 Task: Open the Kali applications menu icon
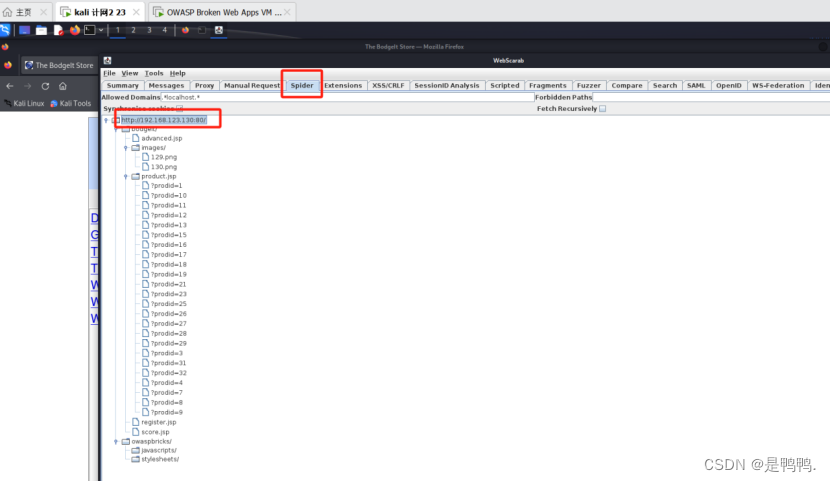click(5, 30)
